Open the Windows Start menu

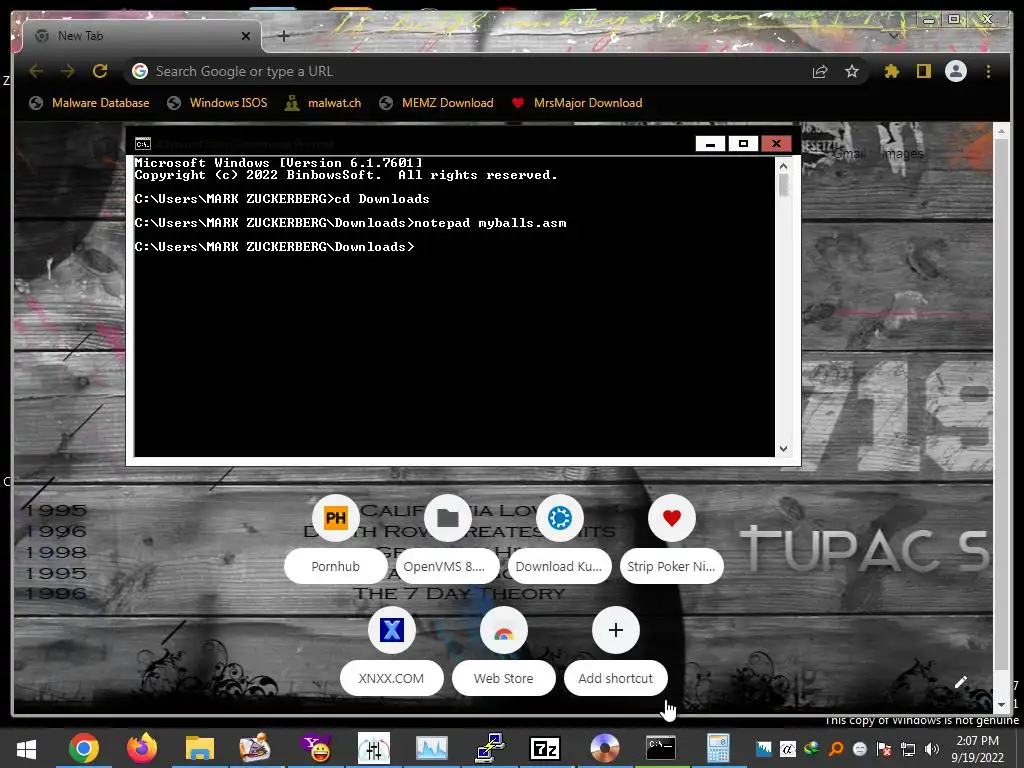tap(27, 748)
